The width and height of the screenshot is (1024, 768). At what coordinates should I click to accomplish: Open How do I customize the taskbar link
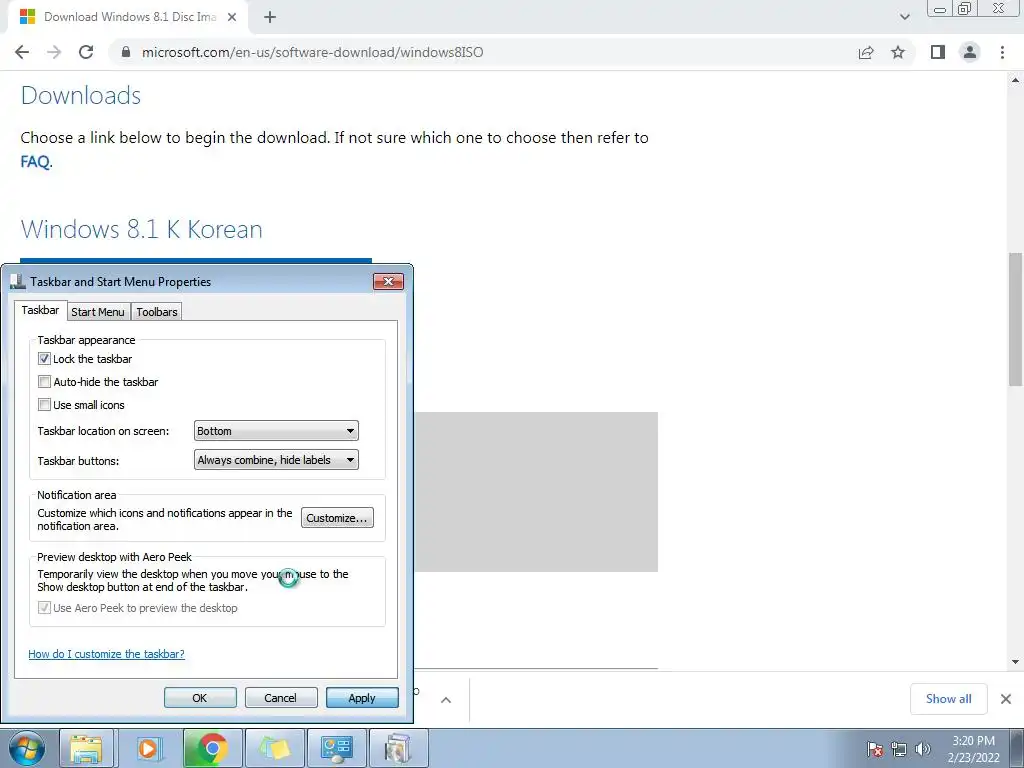(106, 654)
